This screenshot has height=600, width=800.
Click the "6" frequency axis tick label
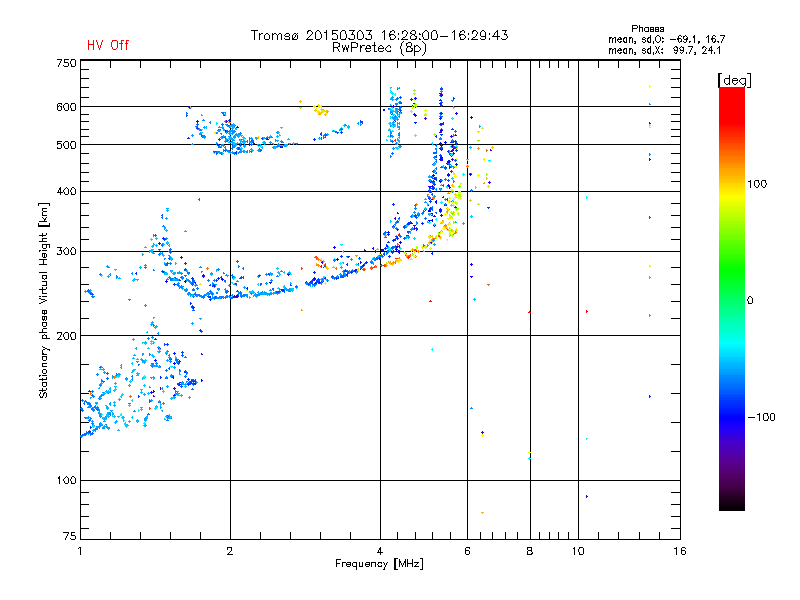[467, 551]
